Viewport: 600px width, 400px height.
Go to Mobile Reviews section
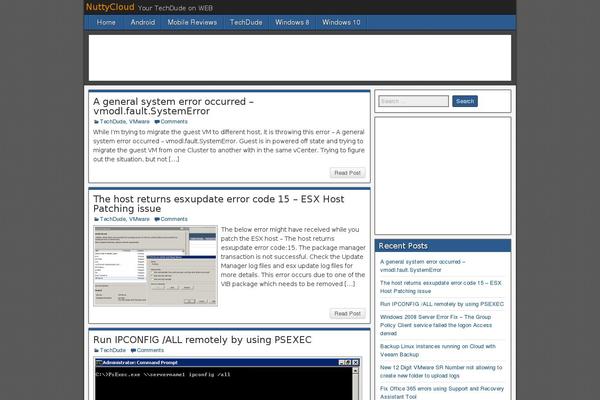pyautogui.click(x=192, y=22)
